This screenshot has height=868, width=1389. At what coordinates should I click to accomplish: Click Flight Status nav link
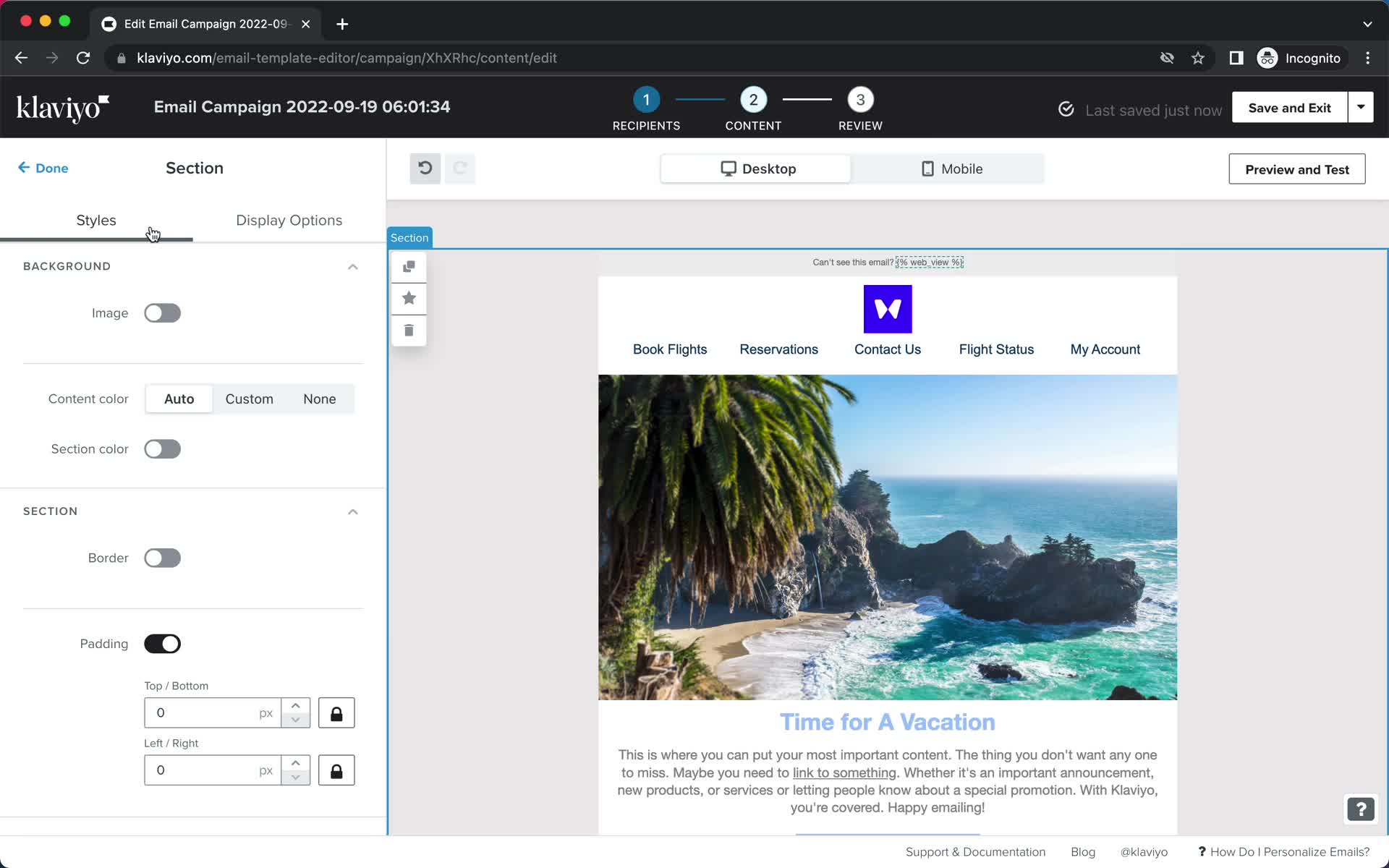pyautogui.click(x=996, y=349)
